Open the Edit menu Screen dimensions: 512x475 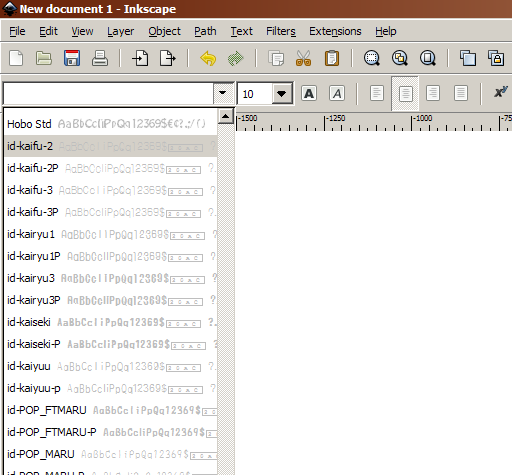click(x=48, y=31)
